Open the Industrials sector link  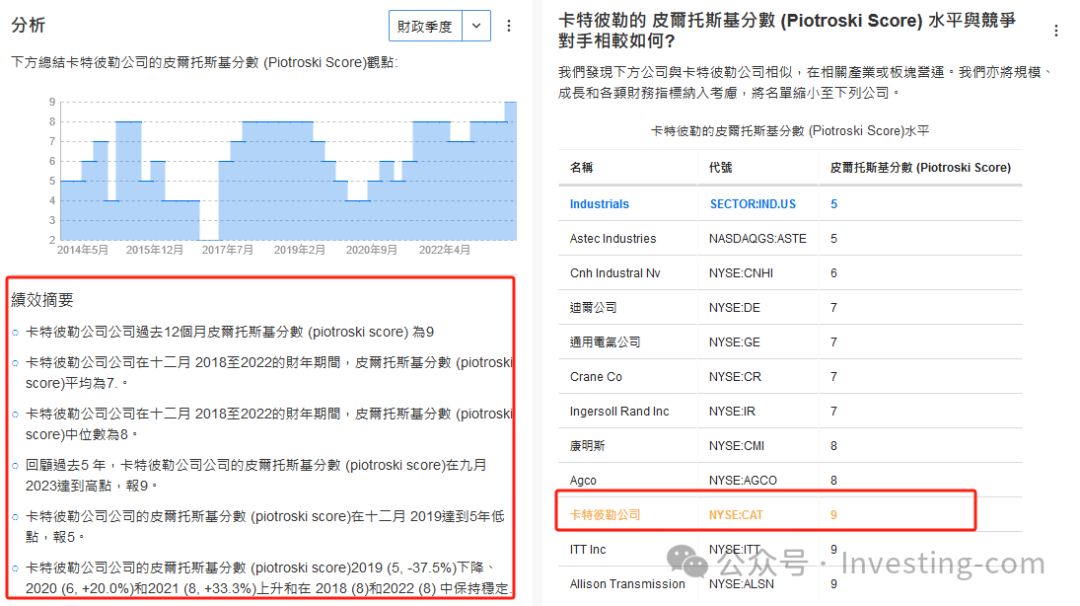click(x=599, y=204)
